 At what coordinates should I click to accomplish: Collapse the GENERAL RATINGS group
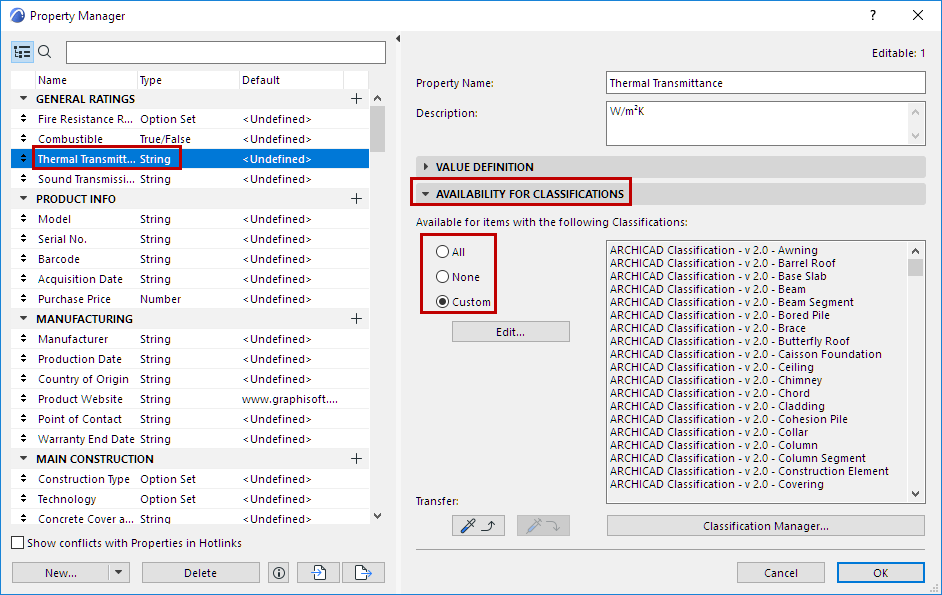[23, 98]
